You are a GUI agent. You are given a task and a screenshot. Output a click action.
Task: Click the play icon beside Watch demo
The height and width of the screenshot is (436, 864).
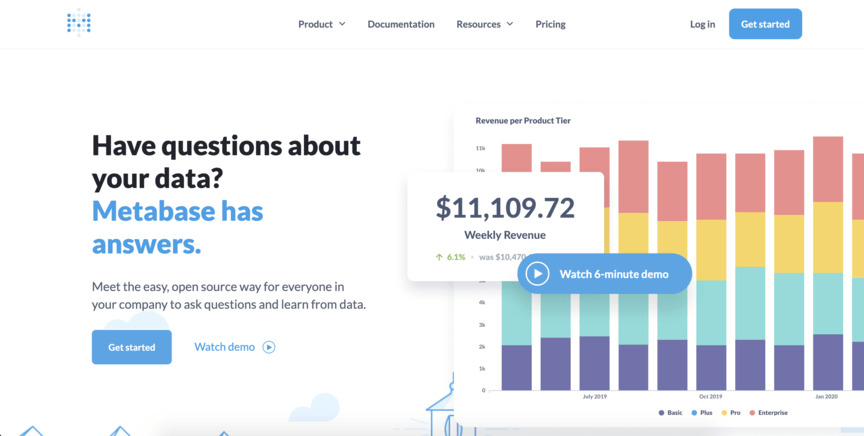click(x=268, y=347)
